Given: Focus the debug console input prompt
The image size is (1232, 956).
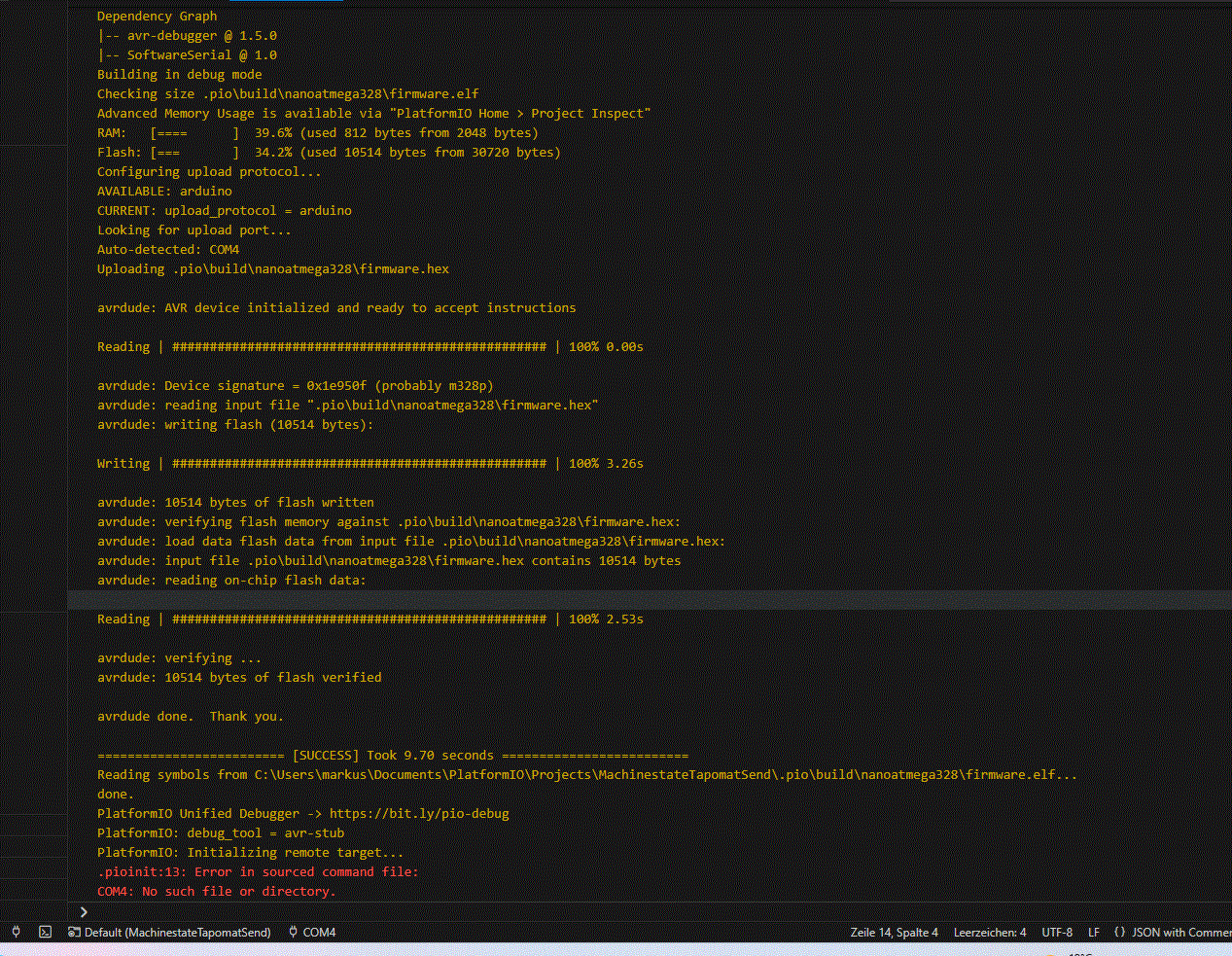Looking at the screenshot, I should click(x=651, y=911).
